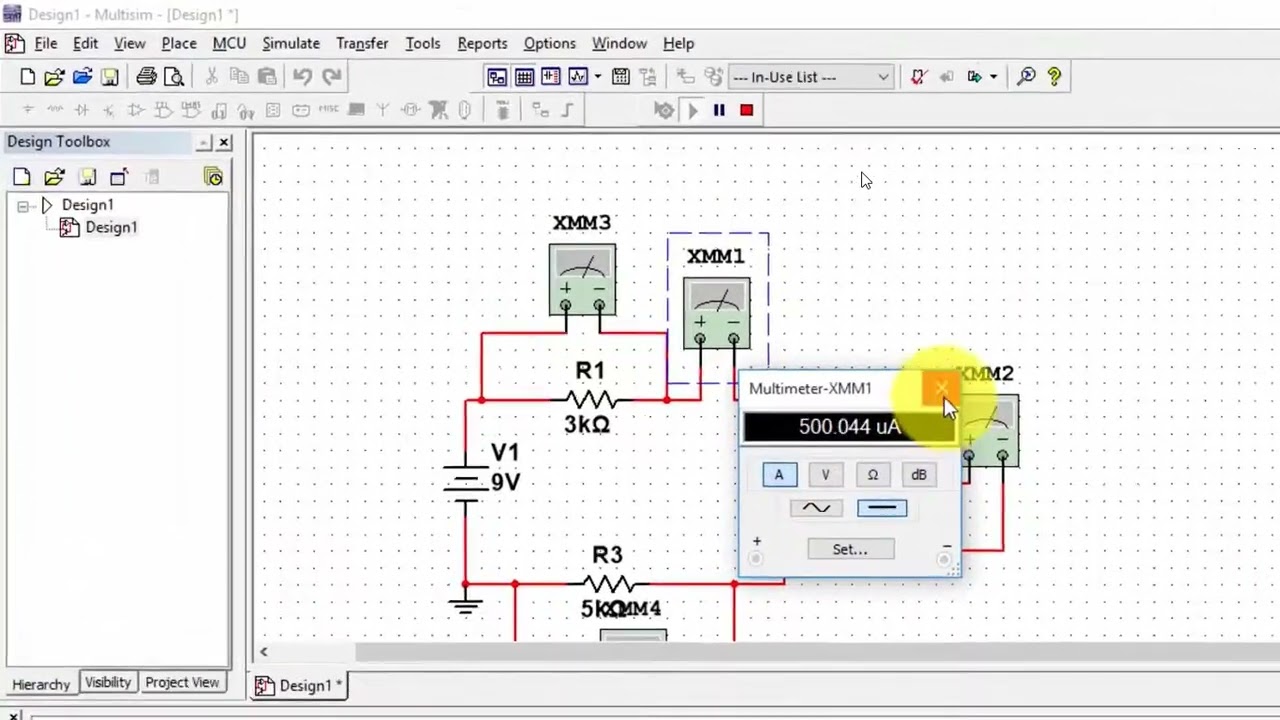The height and width of the screenshot is (720, 1280).
Task: Close the Design Toolbox panel
Action: (x=225, y=143)
